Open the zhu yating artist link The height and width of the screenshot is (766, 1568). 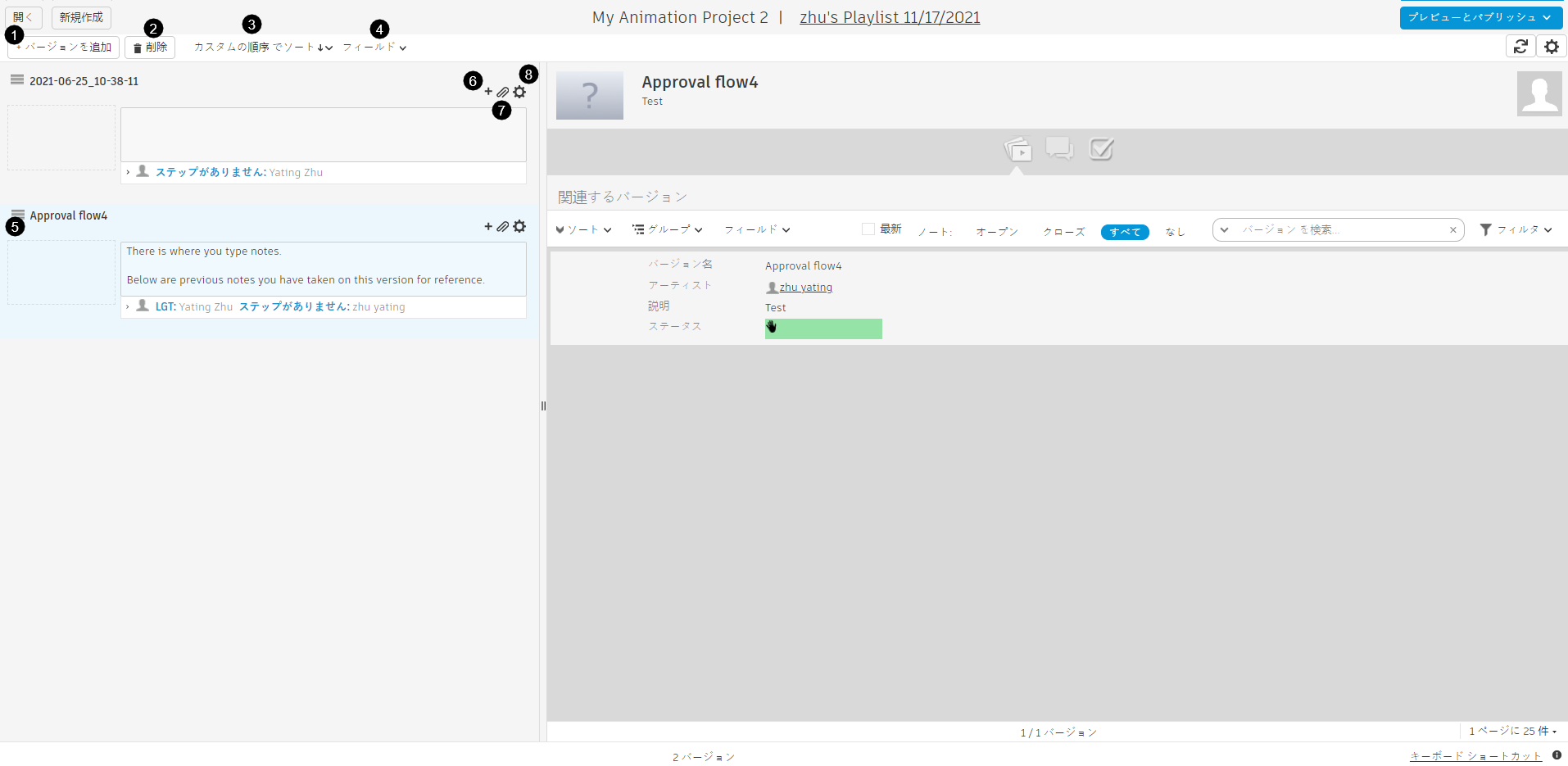[805, 288]
